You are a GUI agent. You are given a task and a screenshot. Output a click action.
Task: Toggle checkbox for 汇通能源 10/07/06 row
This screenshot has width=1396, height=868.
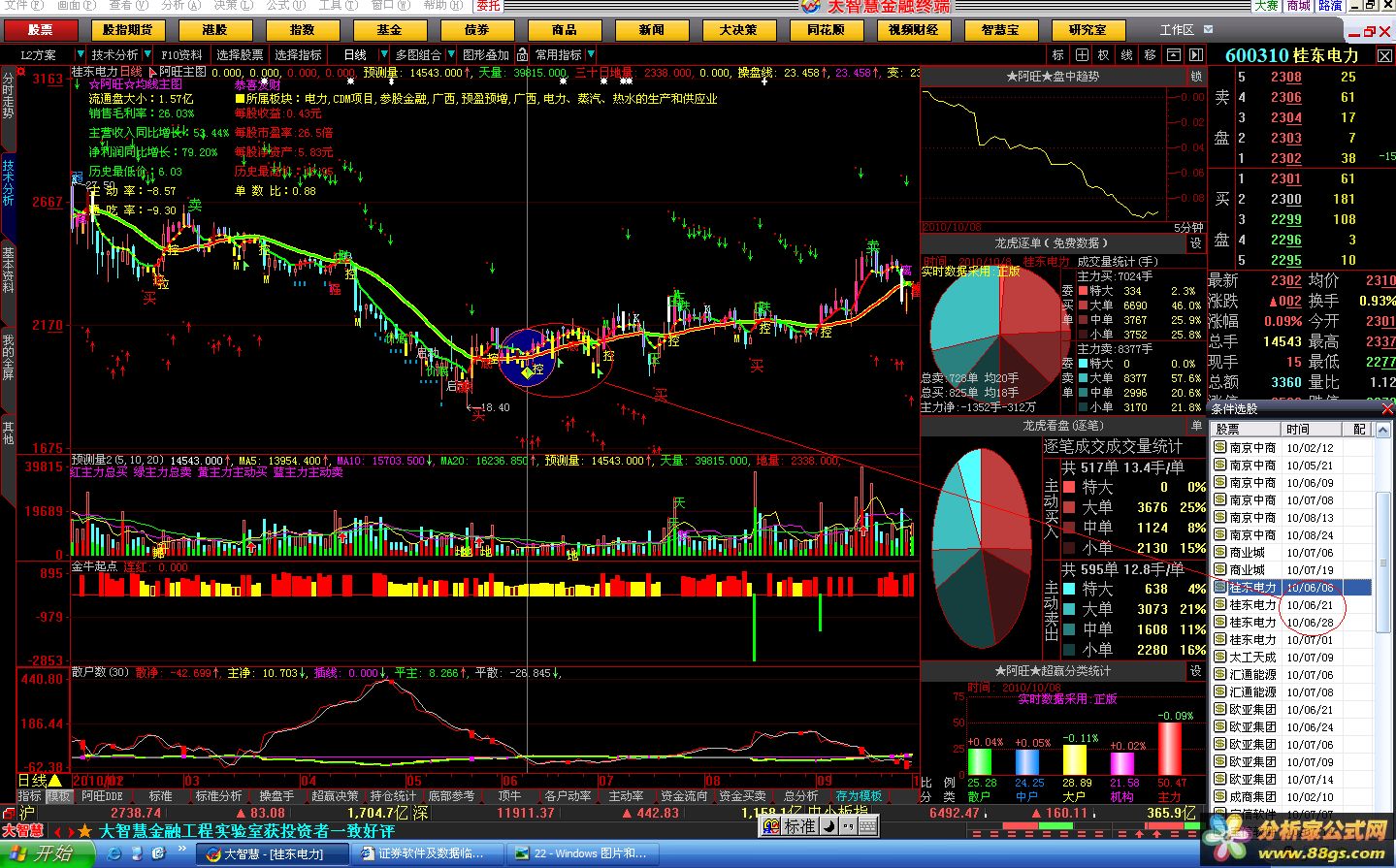click(1220, 674)
